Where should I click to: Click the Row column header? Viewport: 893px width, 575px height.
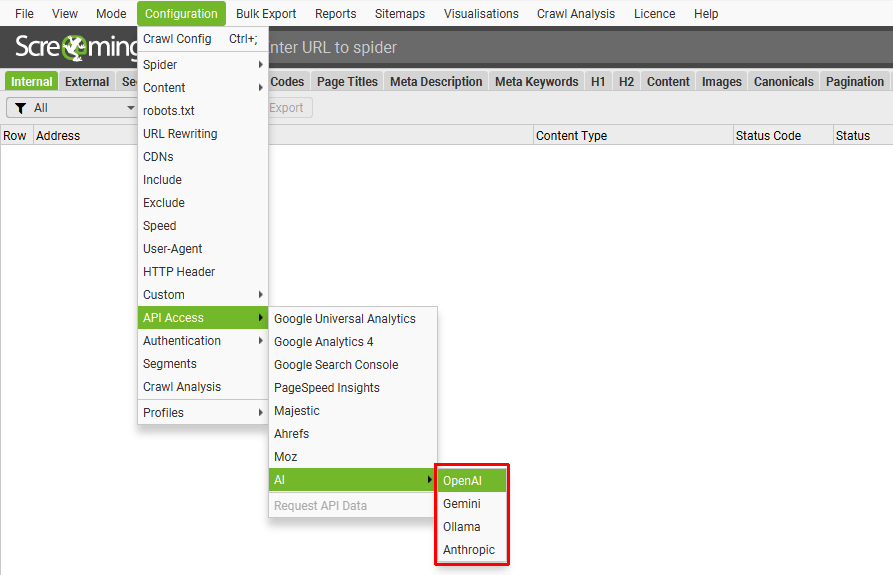coord(15,135)
